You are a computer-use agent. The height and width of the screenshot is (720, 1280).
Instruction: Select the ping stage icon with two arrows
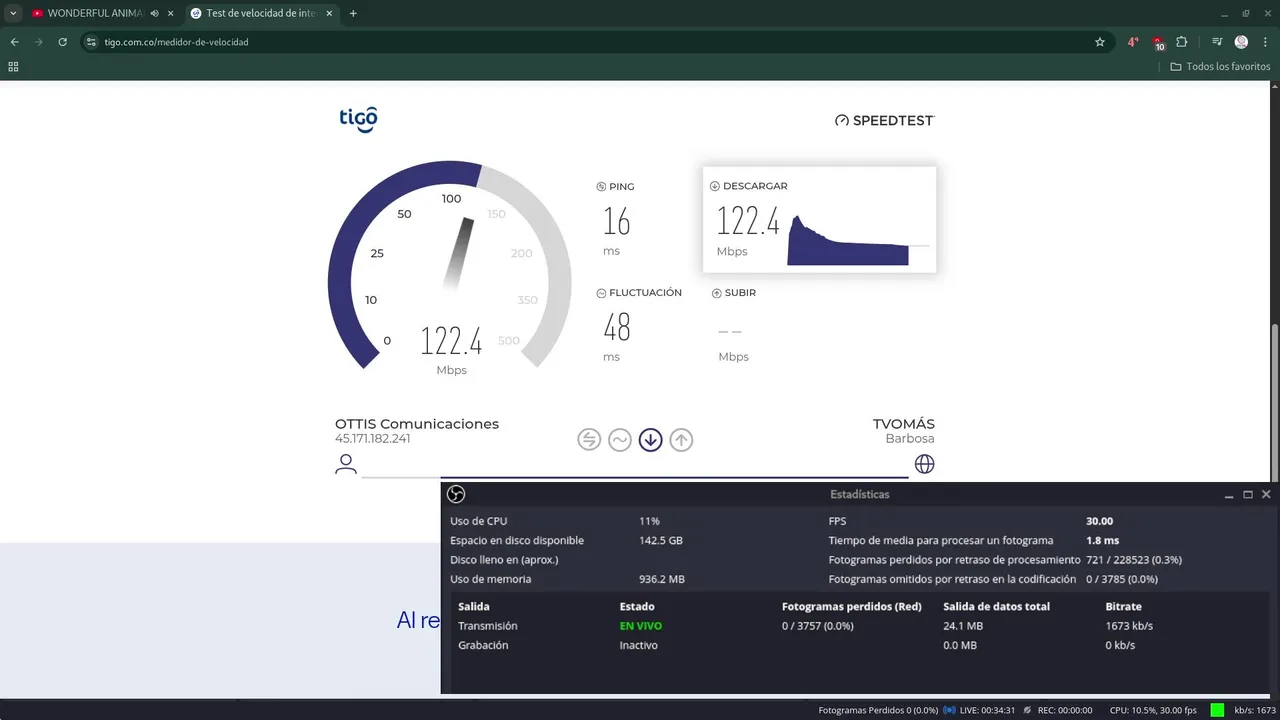coord(589,439)
